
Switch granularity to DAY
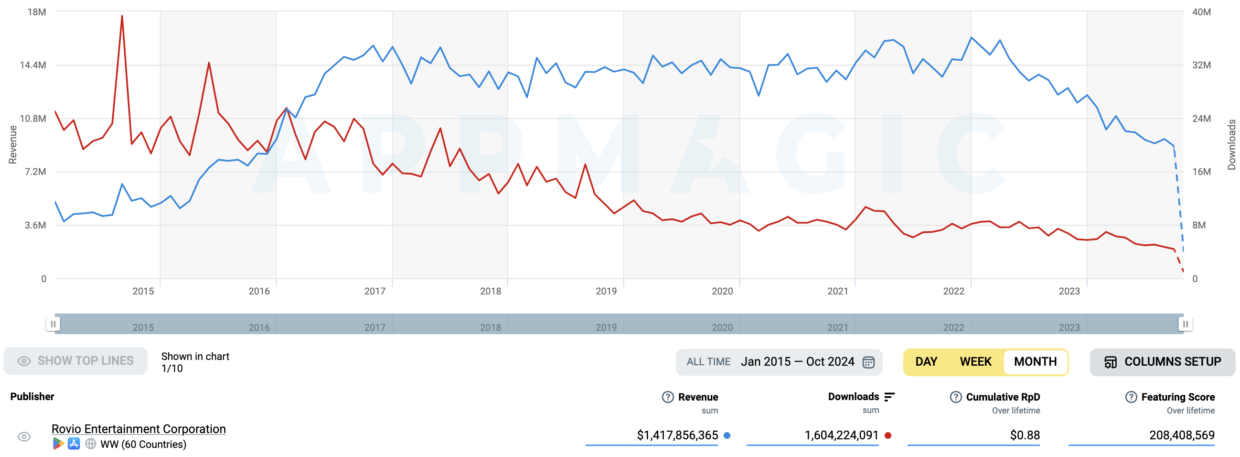pos(927,362)
